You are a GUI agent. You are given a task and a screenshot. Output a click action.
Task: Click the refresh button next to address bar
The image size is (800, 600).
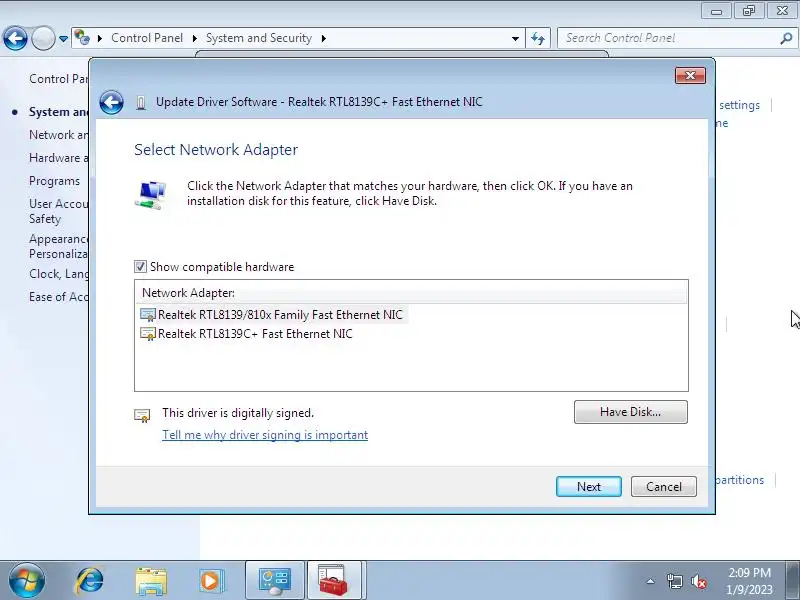coord(538,38)
